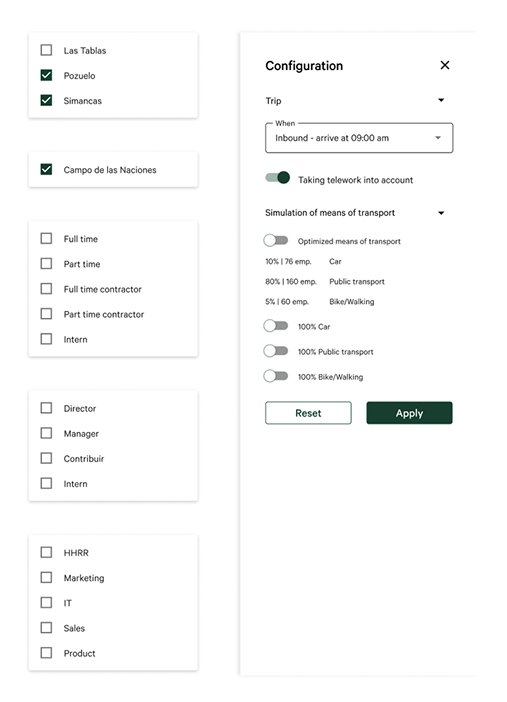This screenshot has height=702, width=507.
Task: Click the 'Public transport' share label
Action: click(x=357, y=282)
